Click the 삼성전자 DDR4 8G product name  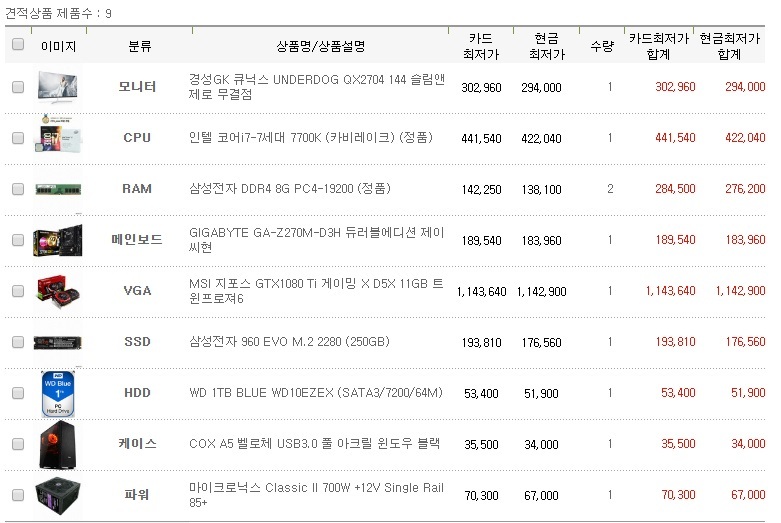[x=289, y=189]
